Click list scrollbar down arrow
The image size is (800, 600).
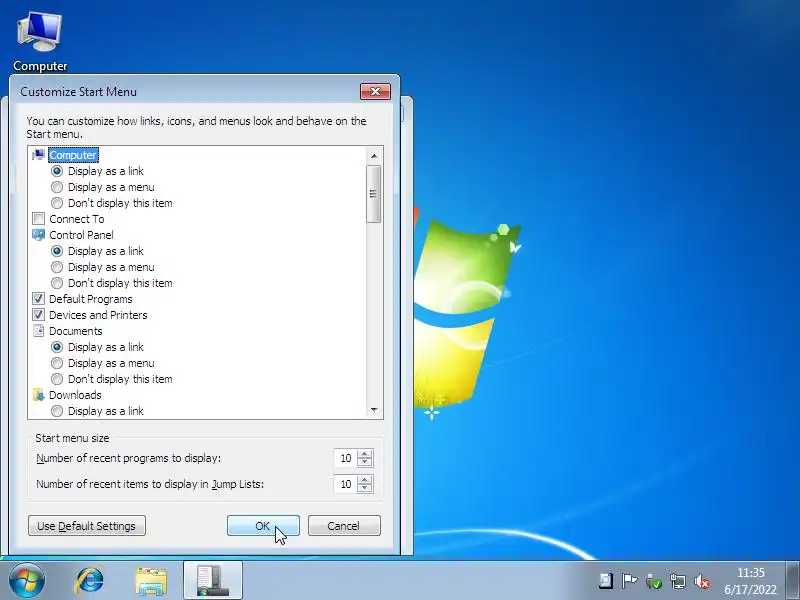pyautogui.click(x=374, y=410)
